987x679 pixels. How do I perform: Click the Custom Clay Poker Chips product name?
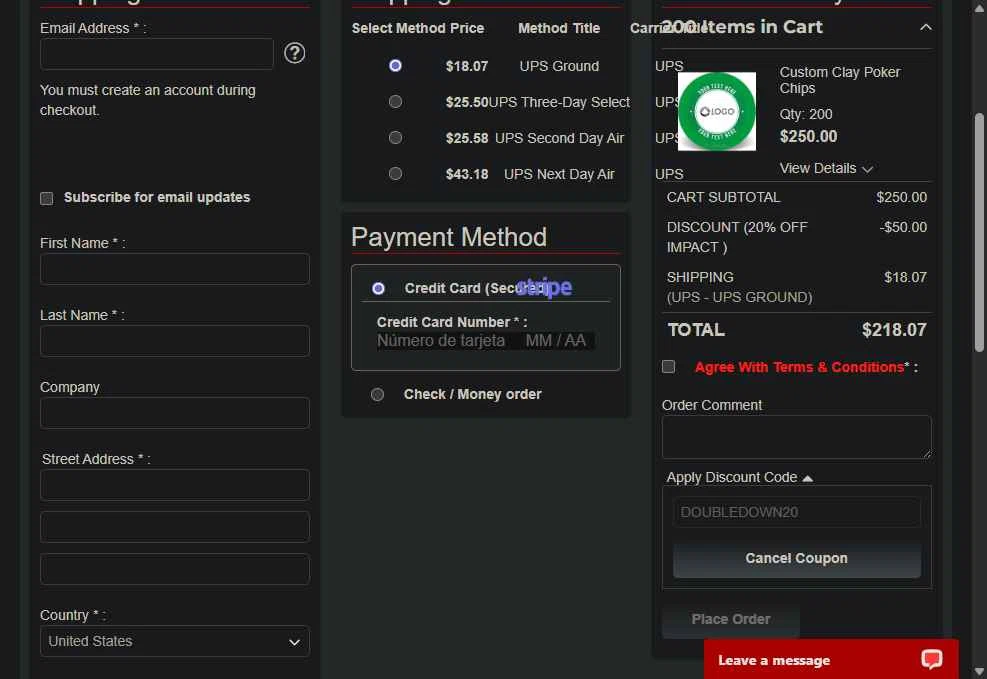click(840, 81)
